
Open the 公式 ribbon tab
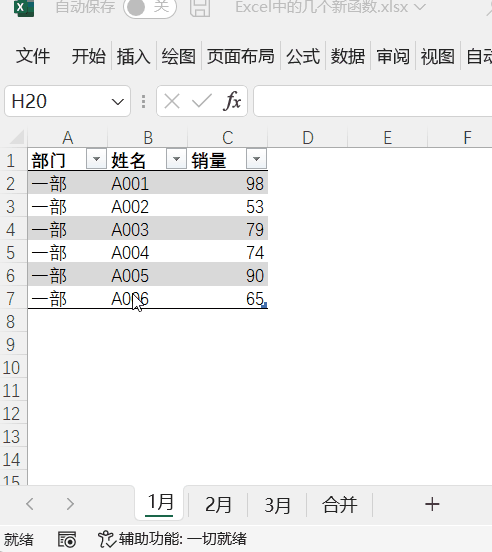coord(303,56)
